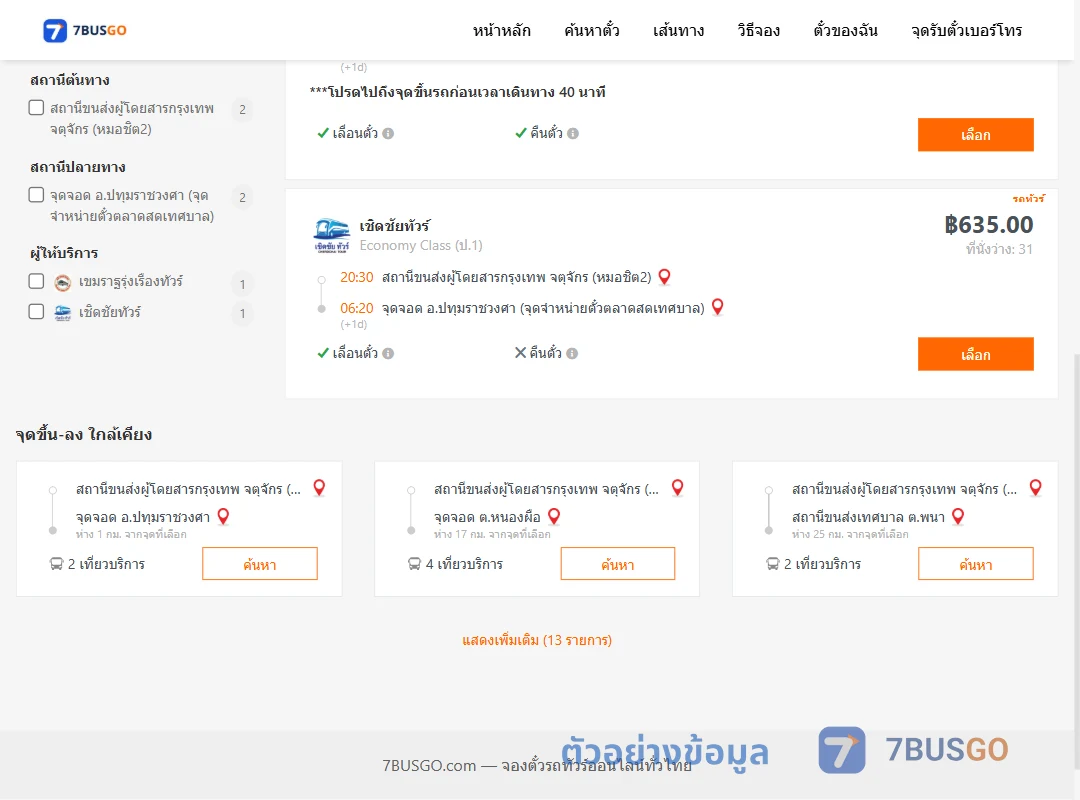Select the first trip with เลือก button
This screenshot has height=800, width=1080.
click(x=975, y=134)
